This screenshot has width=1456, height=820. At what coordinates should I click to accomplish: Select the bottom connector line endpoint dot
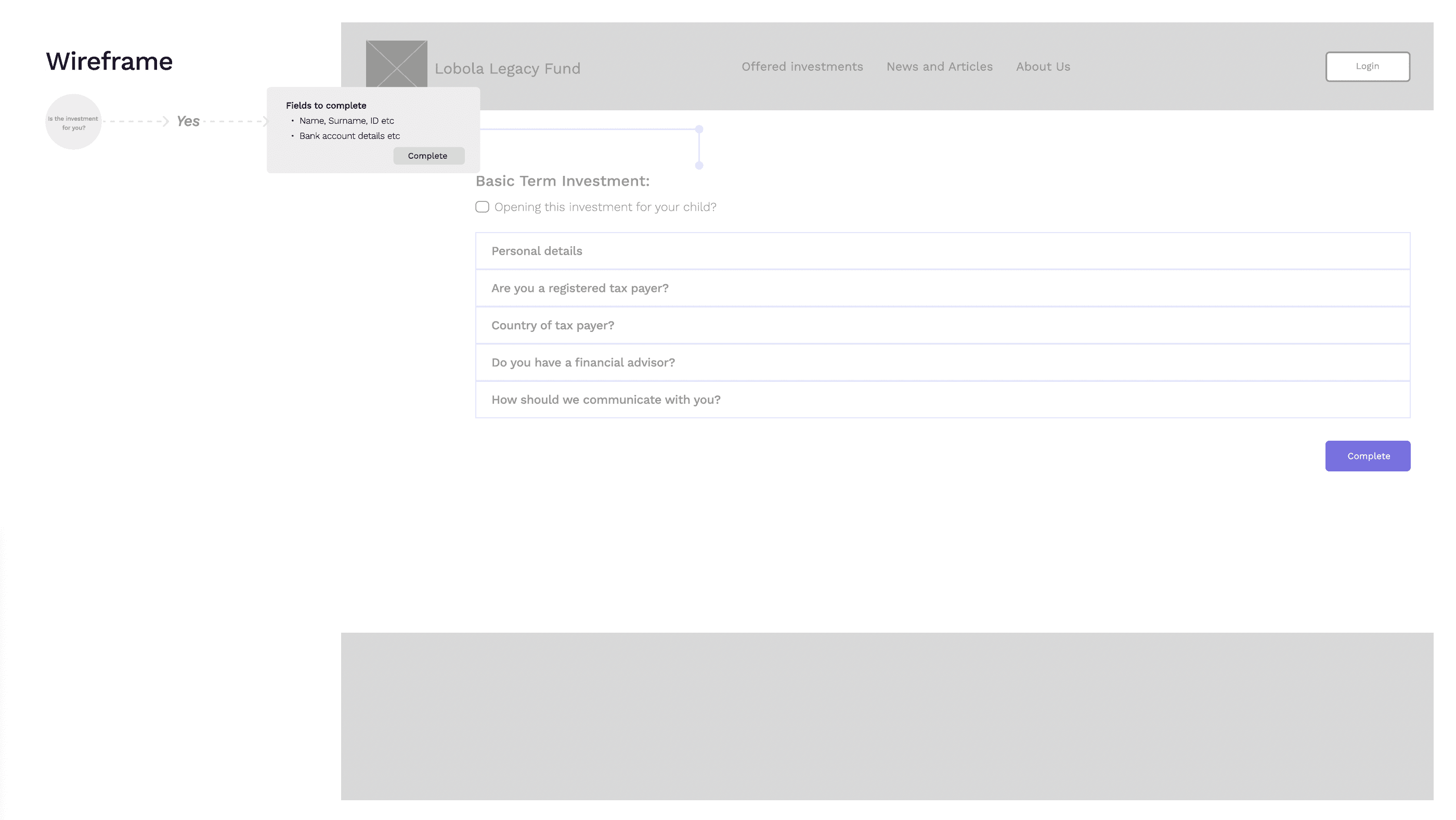pos(699,165)
